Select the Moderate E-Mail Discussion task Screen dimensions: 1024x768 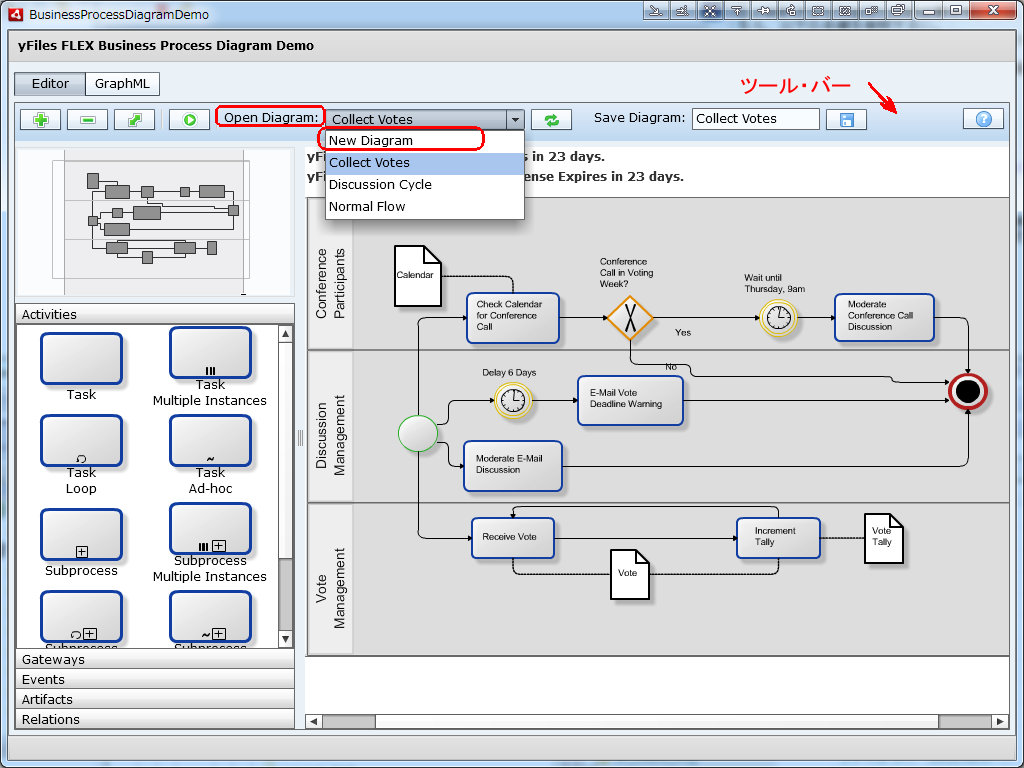[x=513, y=466]
